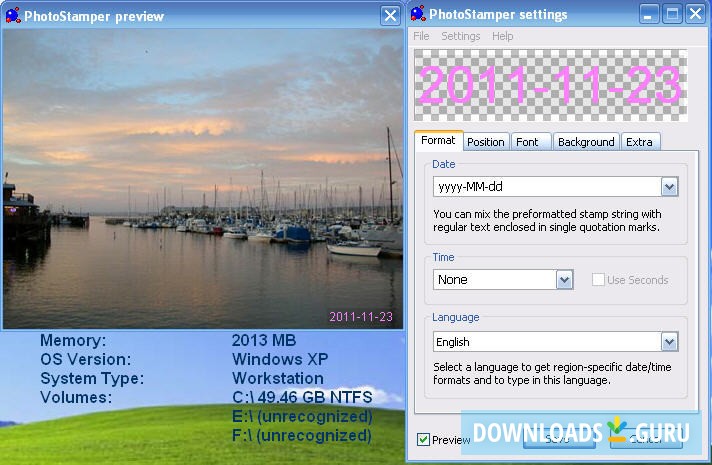The image size is (712, 465).
Task: Click the 'F:\ (unrecognized)' volume text
Action: coord(302,435)
